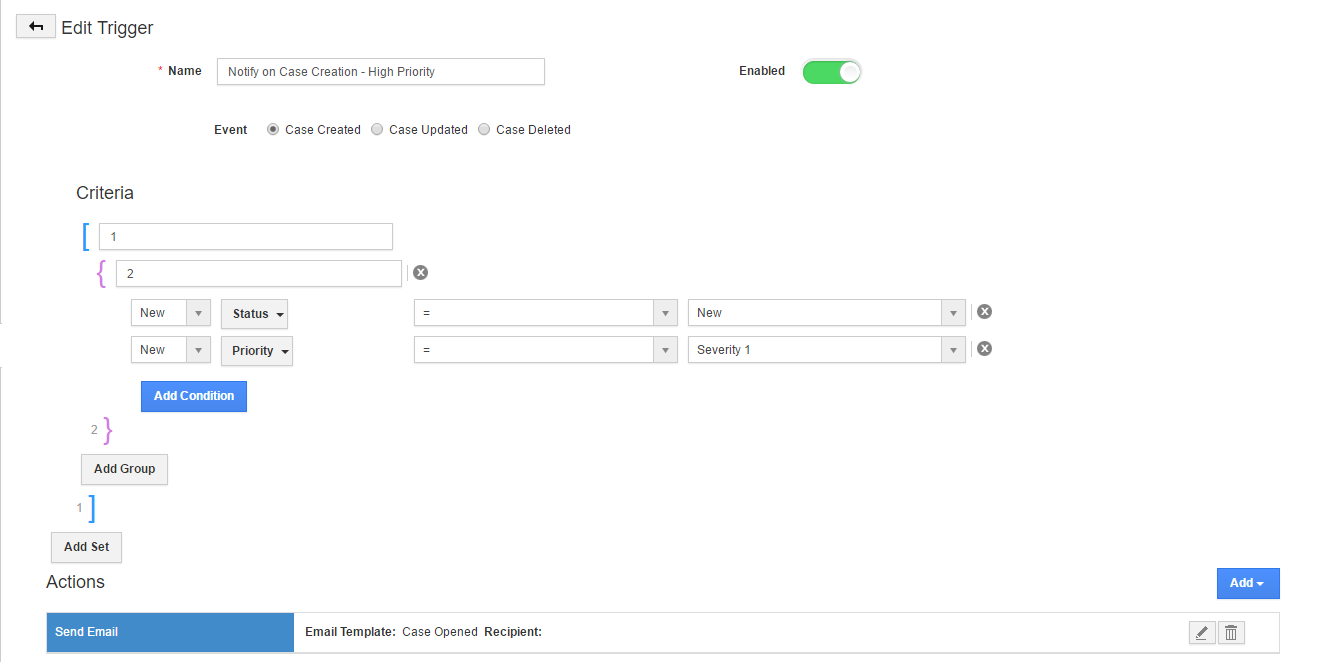
Task: Edit the Send Email action
Action: pyautogui.click(x=1202, y=632)
